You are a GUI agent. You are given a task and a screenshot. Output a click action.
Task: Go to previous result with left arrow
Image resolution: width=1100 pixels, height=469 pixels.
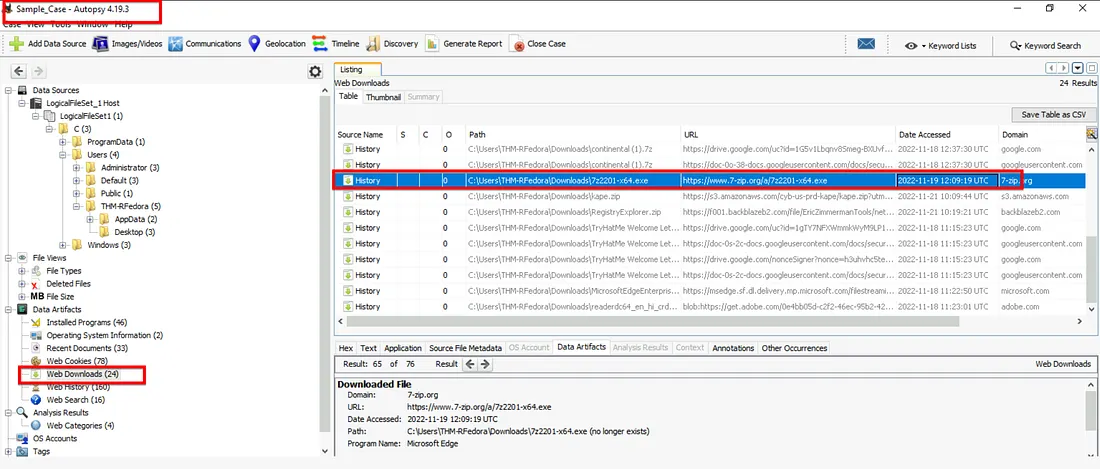coord(471,364)
